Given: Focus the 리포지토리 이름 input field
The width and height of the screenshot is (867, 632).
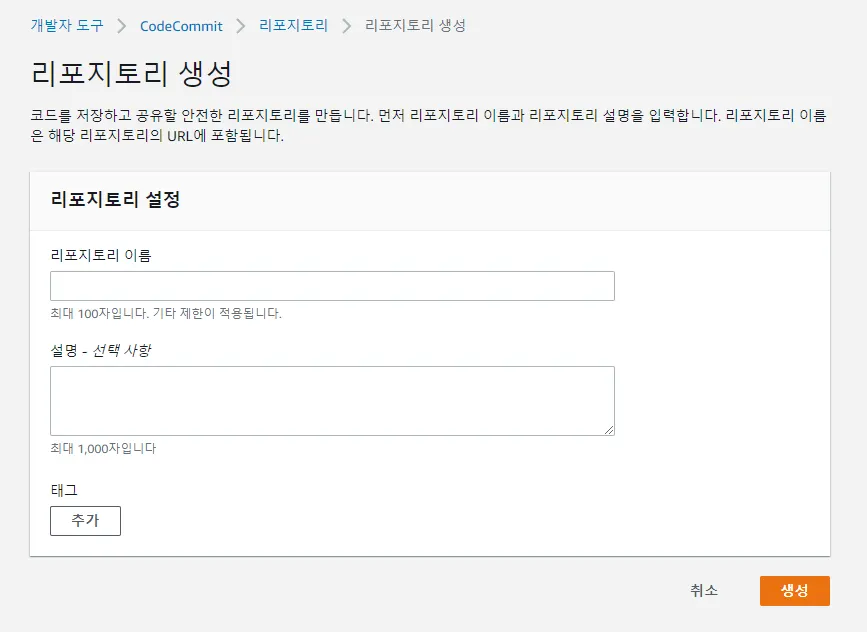Looking at the screenshot, I should pos(332,286).
